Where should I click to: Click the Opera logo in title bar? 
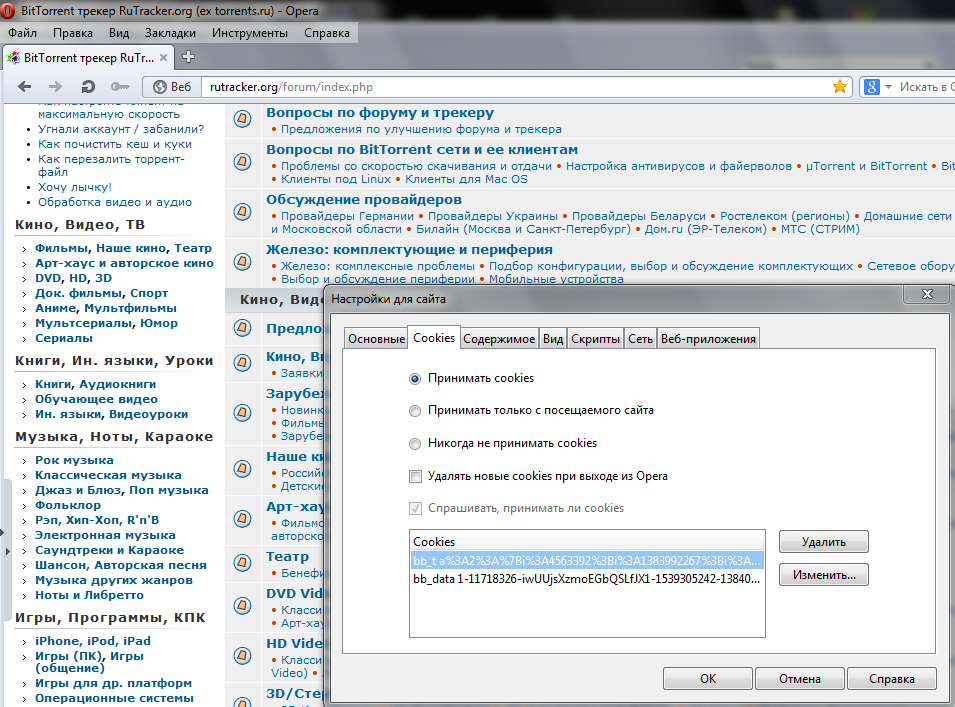[9, 10]
